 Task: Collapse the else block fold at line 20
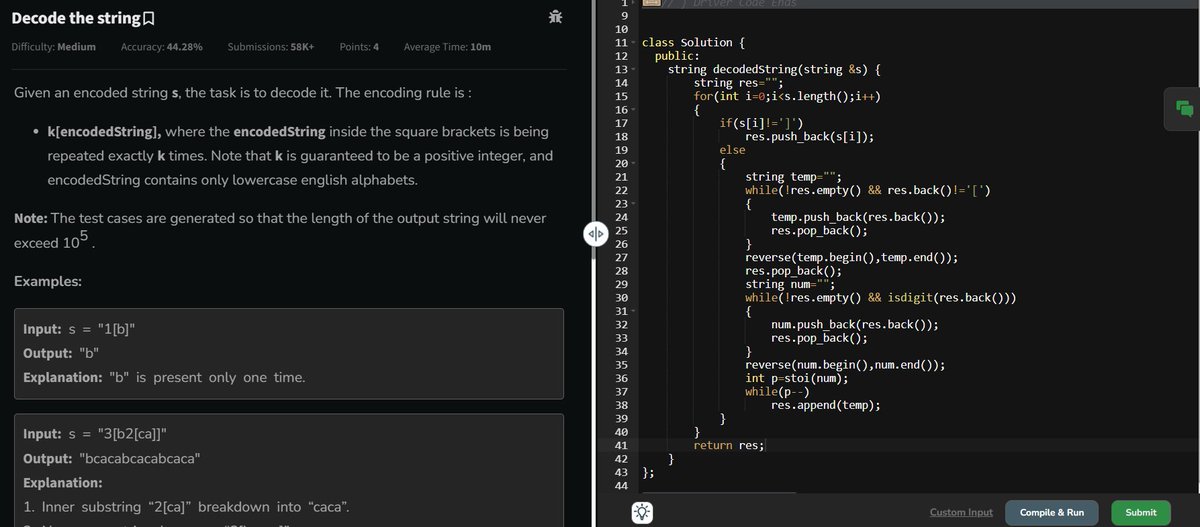click(634, 162)
